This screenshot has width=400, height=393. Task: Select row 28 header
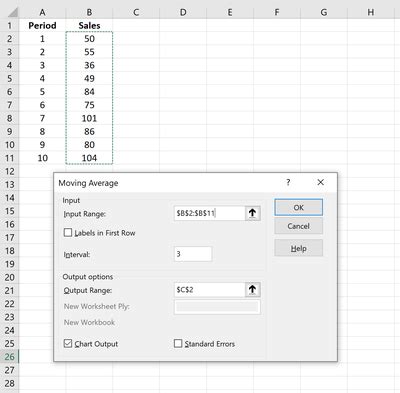9,383
